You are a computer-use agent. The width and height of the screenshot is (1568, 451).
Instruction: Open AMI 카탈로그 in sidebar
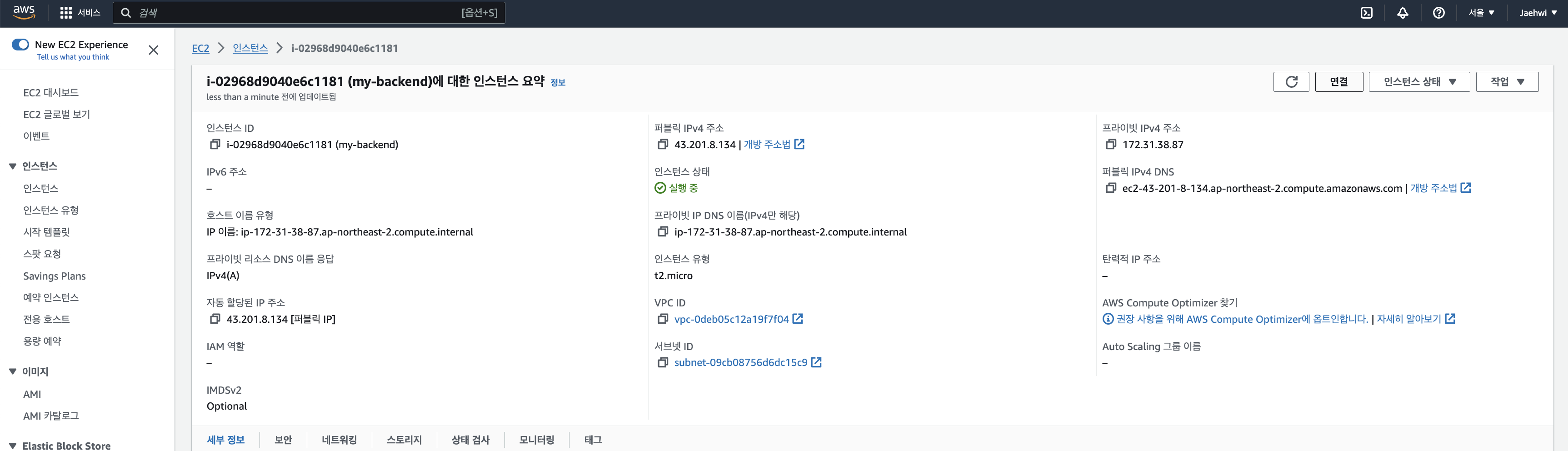tap(51, 416)
